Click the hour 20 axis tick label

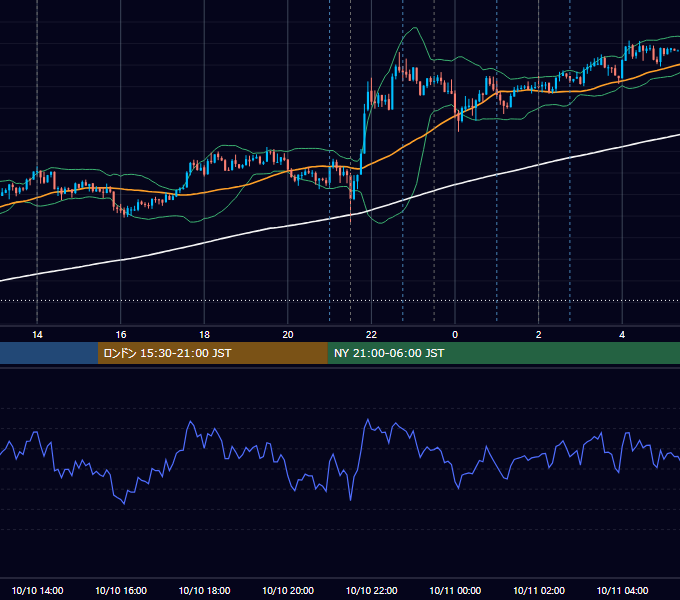point(288,335)
